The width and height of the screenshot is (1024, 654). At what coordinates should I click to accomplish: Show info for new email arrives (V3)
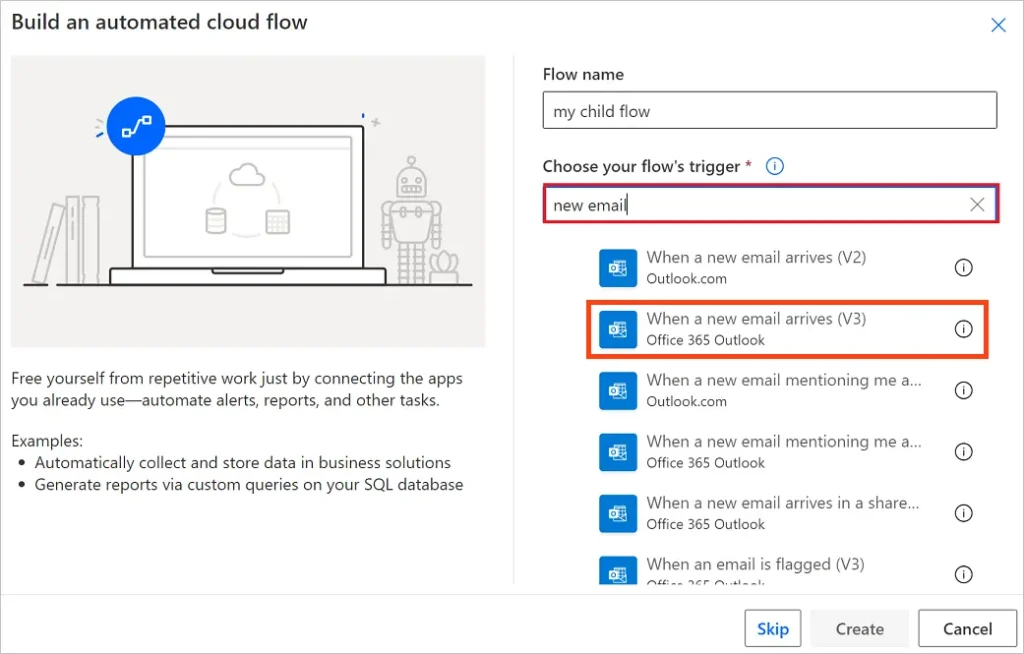click(x=963, y=329)
